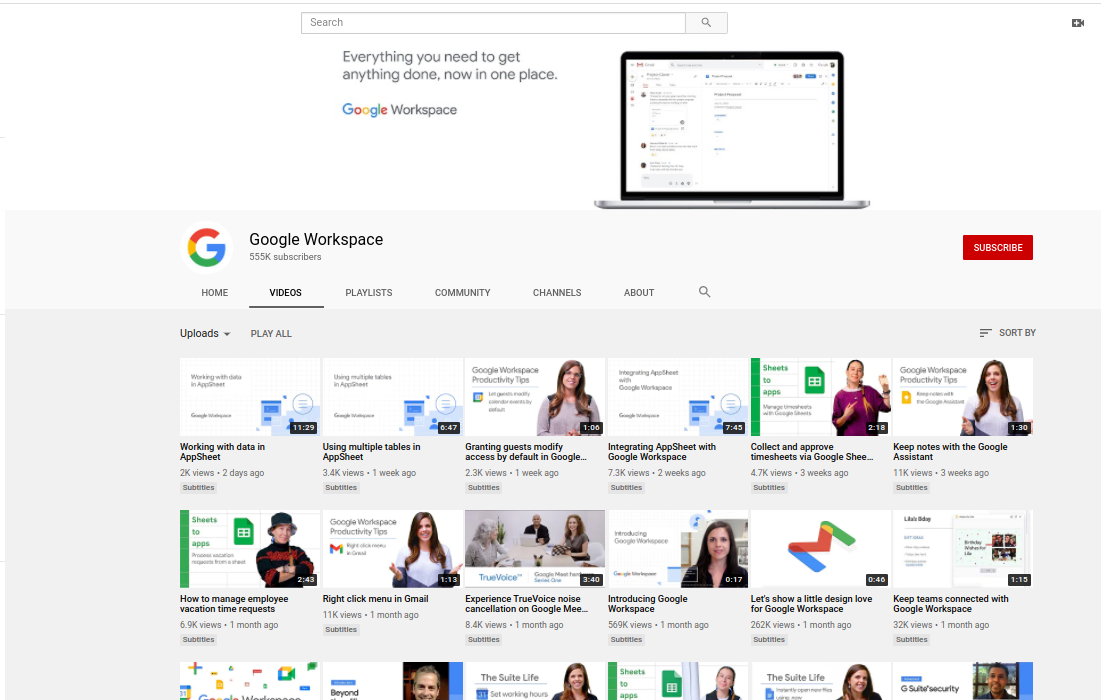
Task: Open the G Suite security video thumbnail
Action: [x=963, y=681]
